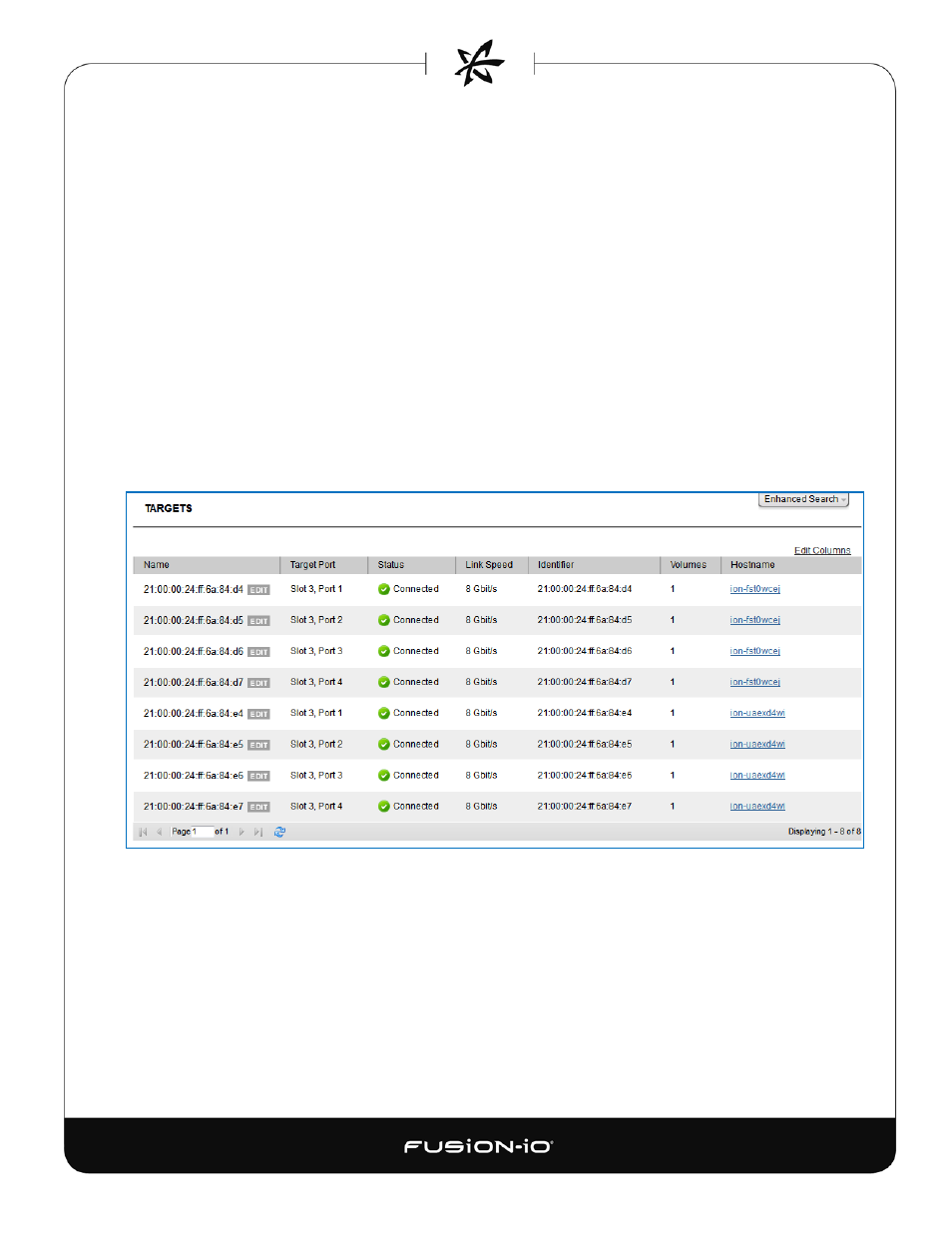Screen dimensions: 952x1233
Task: Click EDIT button for target ending 84:e5
Action: point(258,745)
